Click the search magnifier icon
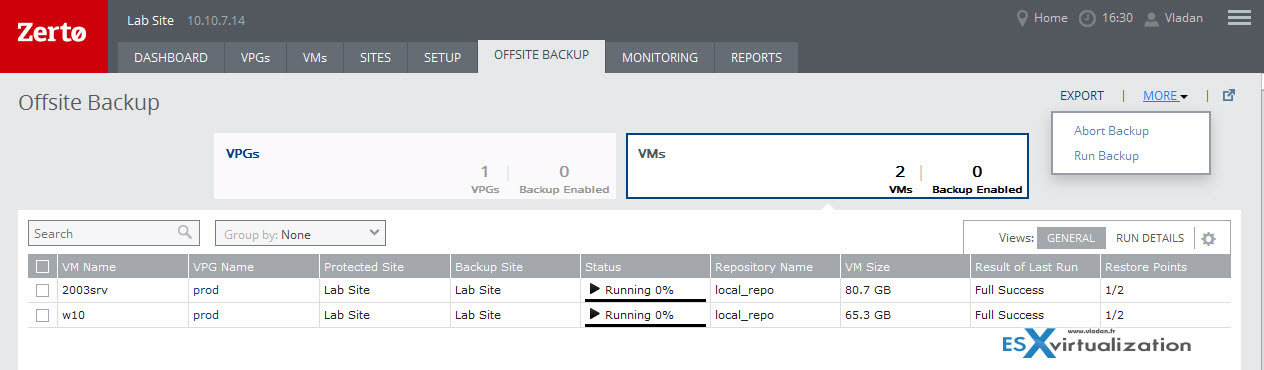 (x=185, y=232)
